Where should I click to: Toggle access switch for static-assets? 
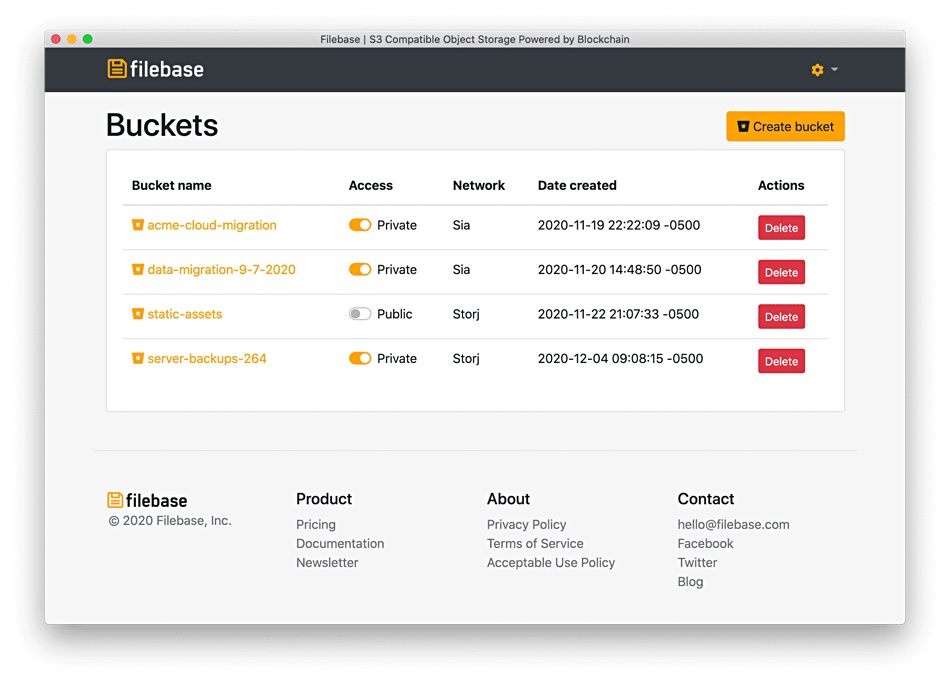(x=360, y=314)
